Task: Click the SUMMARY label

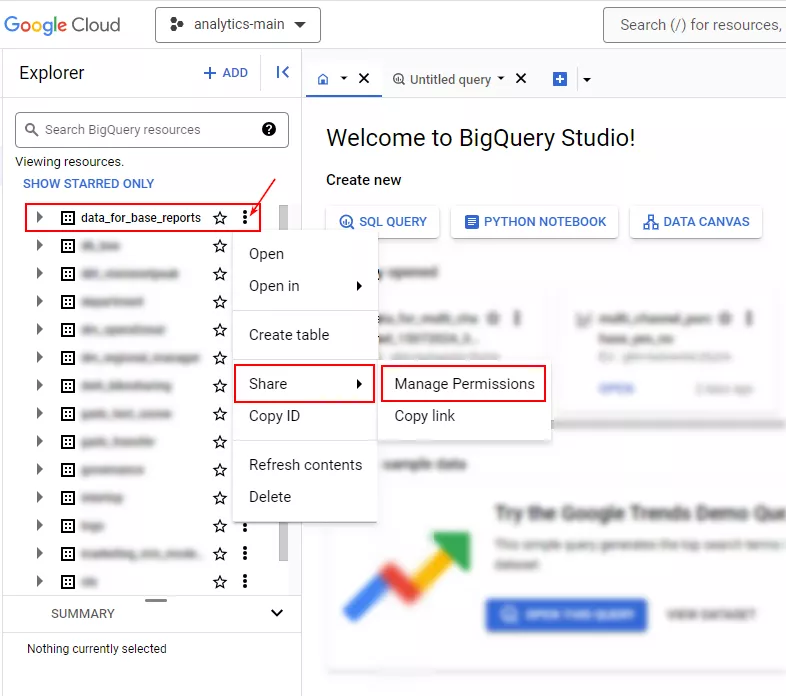Action: (x=83, y=613)
